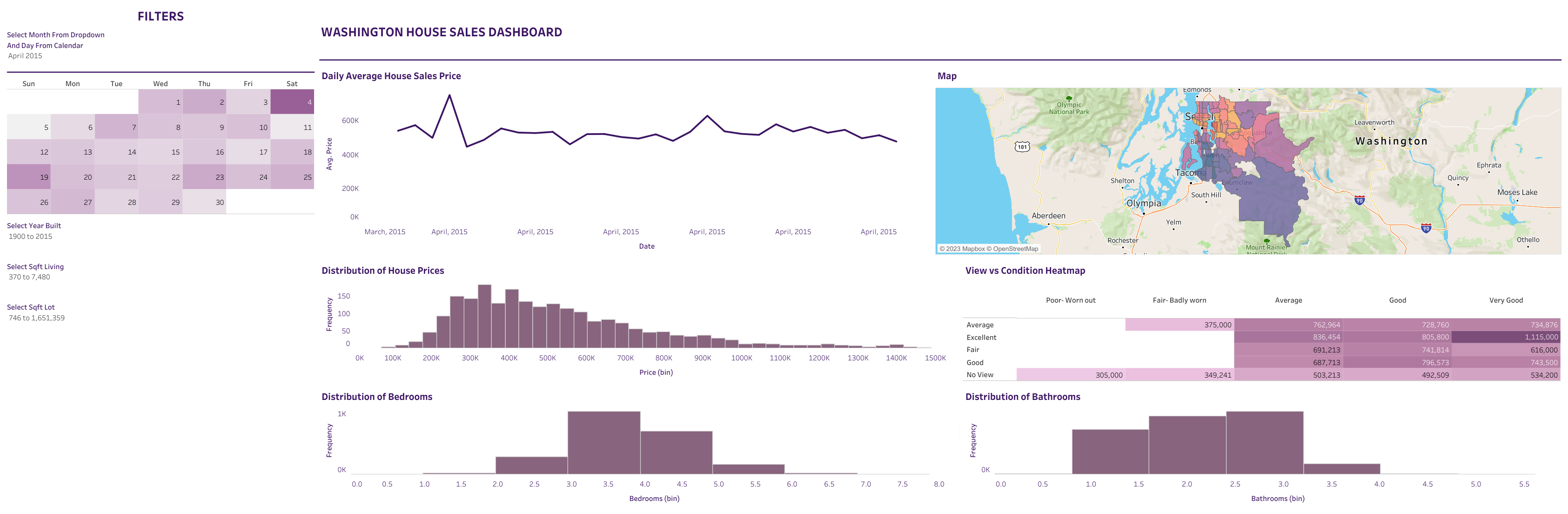Click the Olympic National Park tree icon on map
This screenshot has width=1568, height=514.
(1070, 99)
